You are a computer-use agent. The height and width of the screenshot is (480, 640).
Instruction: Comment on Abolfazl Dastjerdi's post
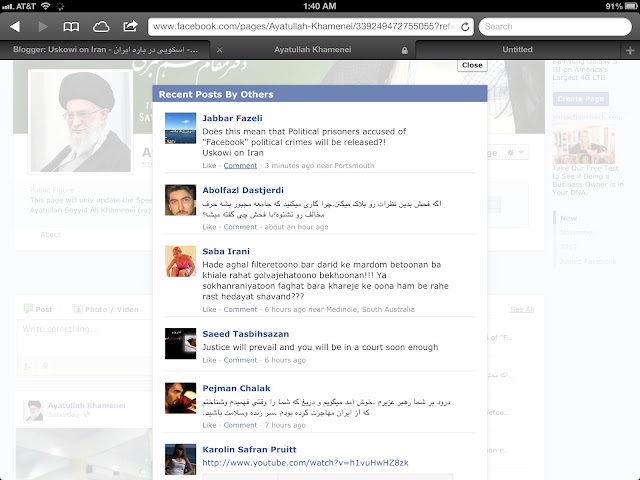[x=240, y=227]
